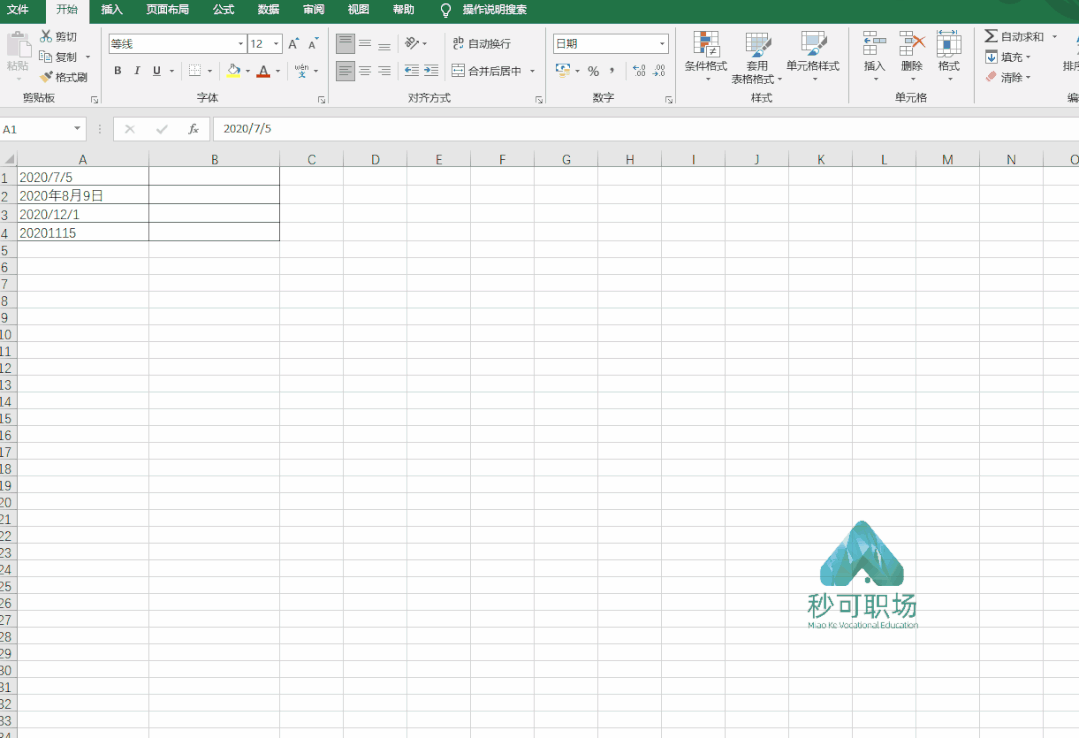Toggle wrap text (自动换行)
Viewport: 1079px width, 738px height.
[x=481, y=44]
